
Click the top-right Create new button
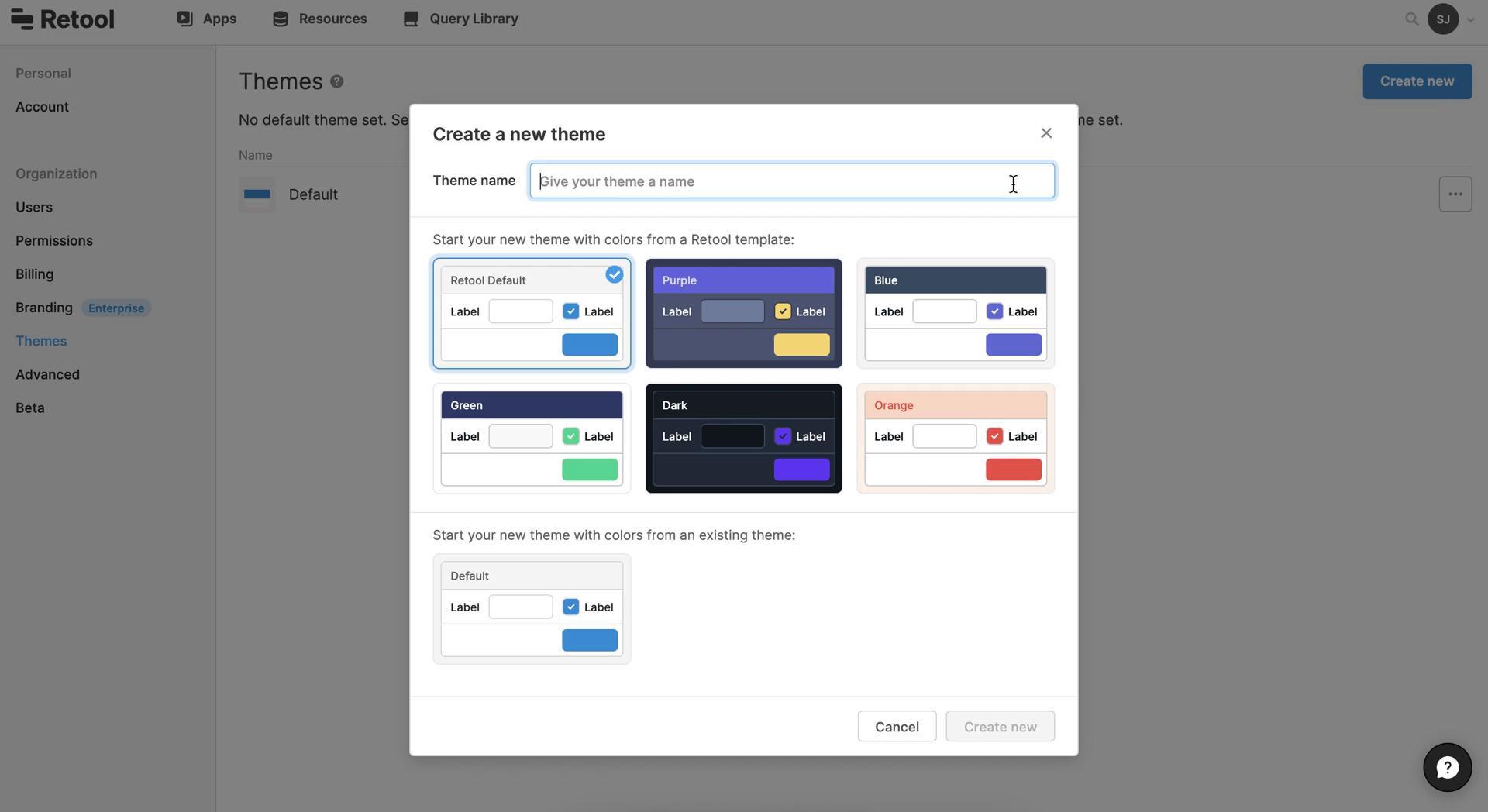[x=1417, y=81]
